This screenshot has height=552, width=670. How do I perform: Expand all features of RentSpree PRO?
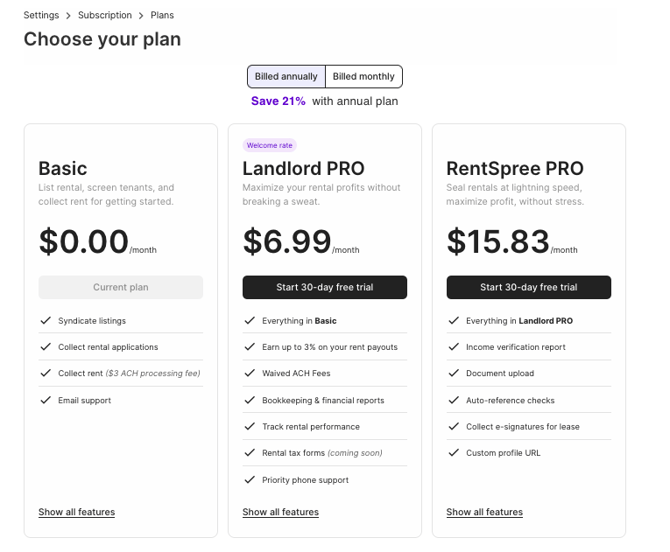click(485, 512)
